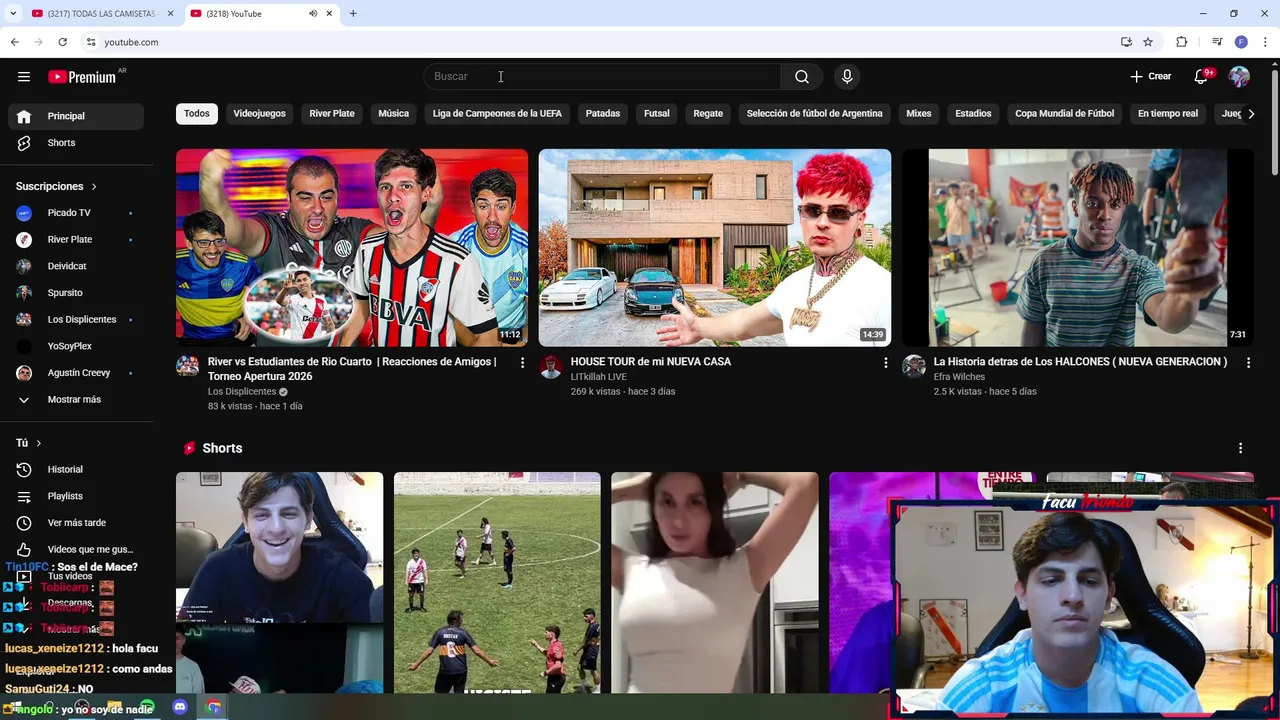
Task: Open Chrome extensions puzzle icon
Action: point(1181,42)
